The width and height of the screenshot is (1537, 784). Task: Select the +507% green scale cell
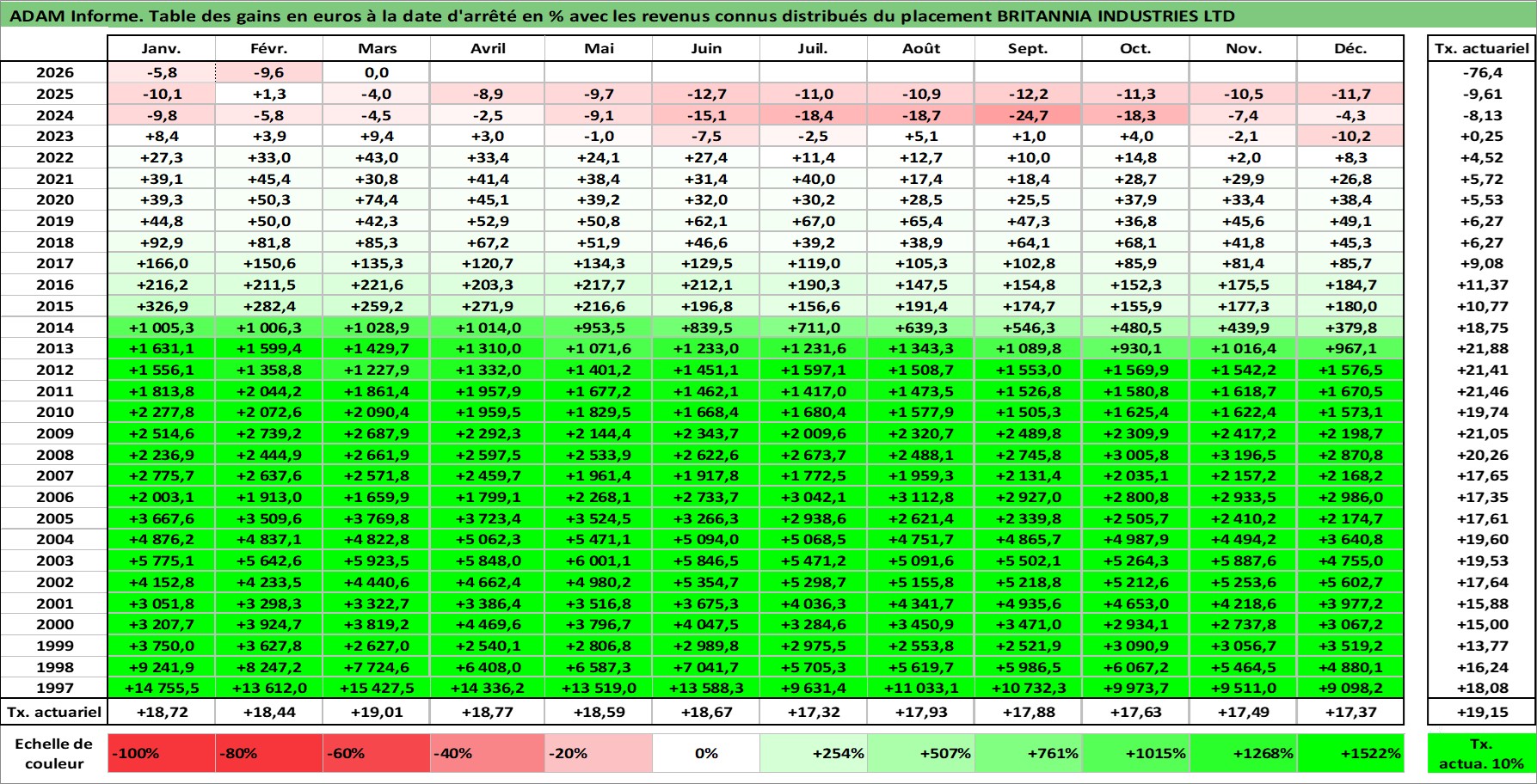click(921, 753)
